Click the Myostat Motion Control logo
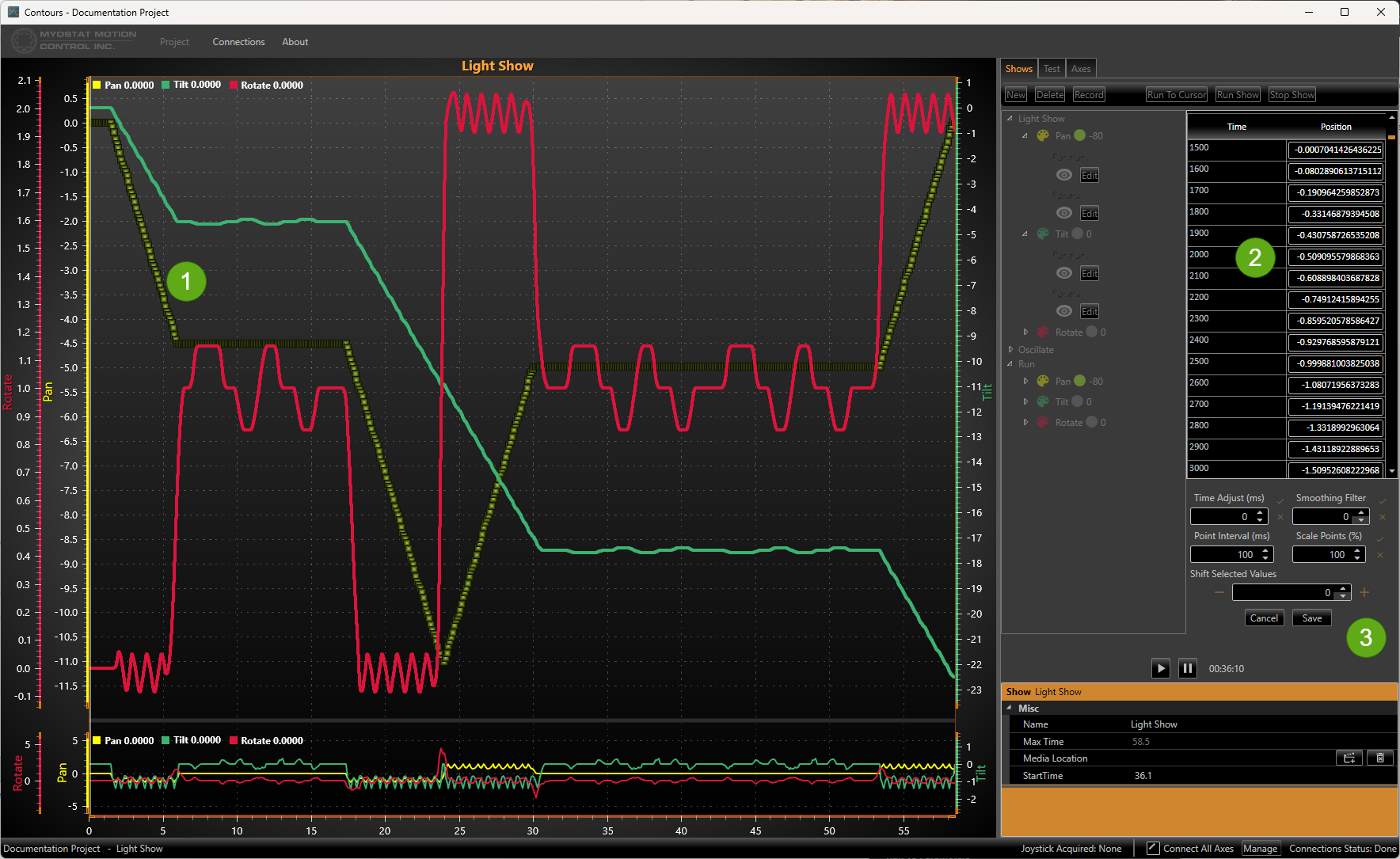The height and width of the screenshot is (859, 1400). click(74, 40)
